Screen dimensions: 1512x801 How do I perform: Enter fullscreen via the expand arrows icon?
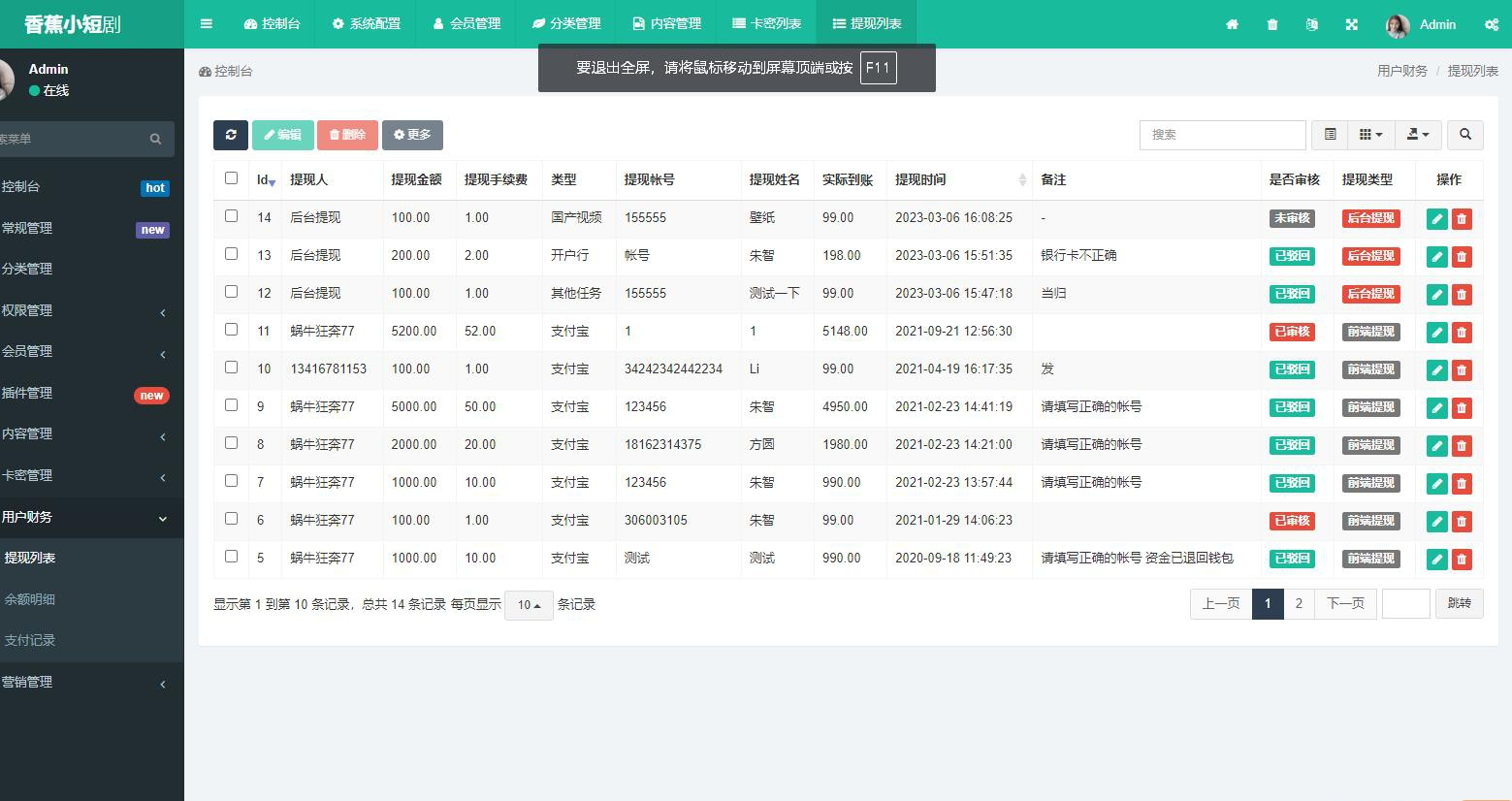(1351, 24)
